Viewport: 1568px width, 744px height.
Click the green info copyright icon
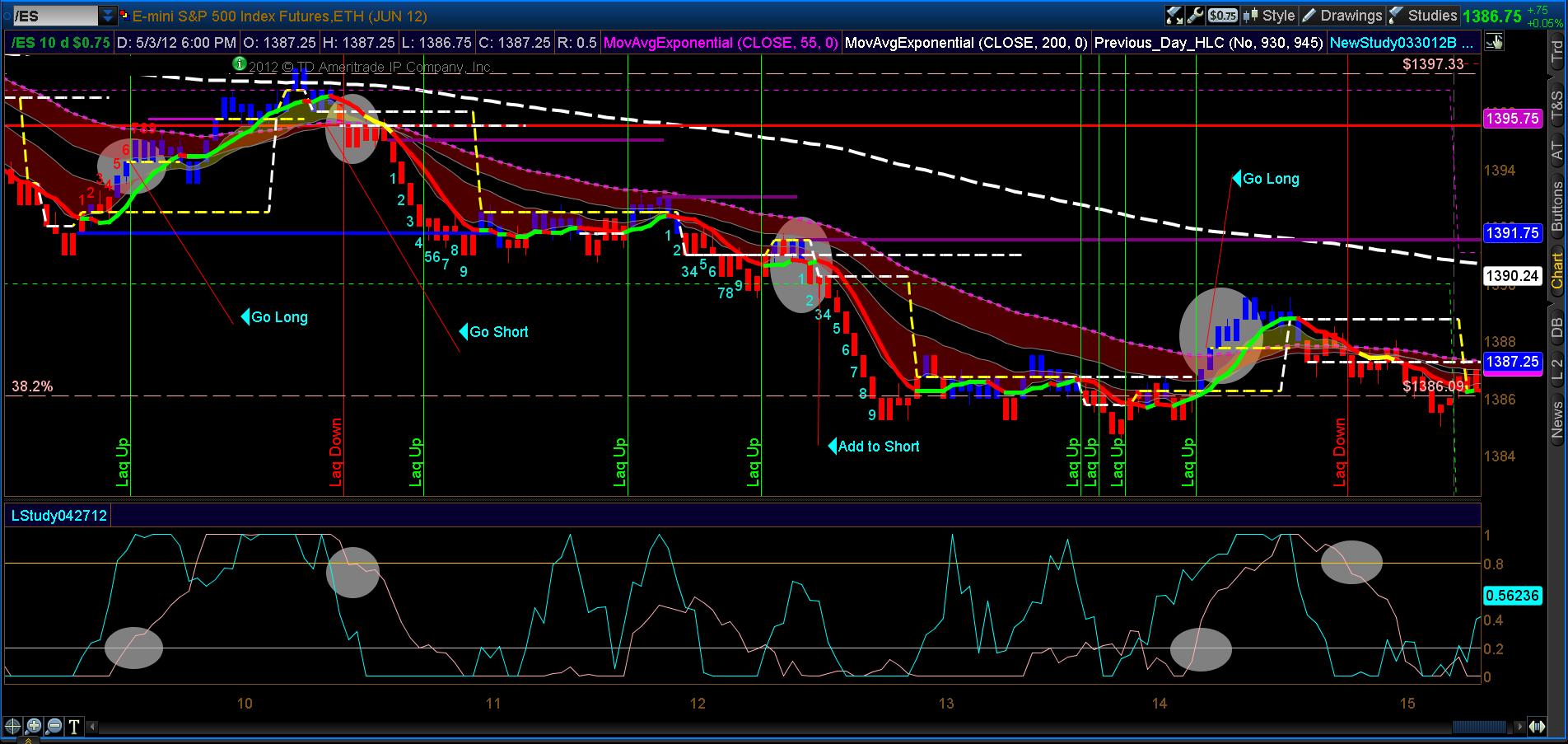[x=239, y=63]
